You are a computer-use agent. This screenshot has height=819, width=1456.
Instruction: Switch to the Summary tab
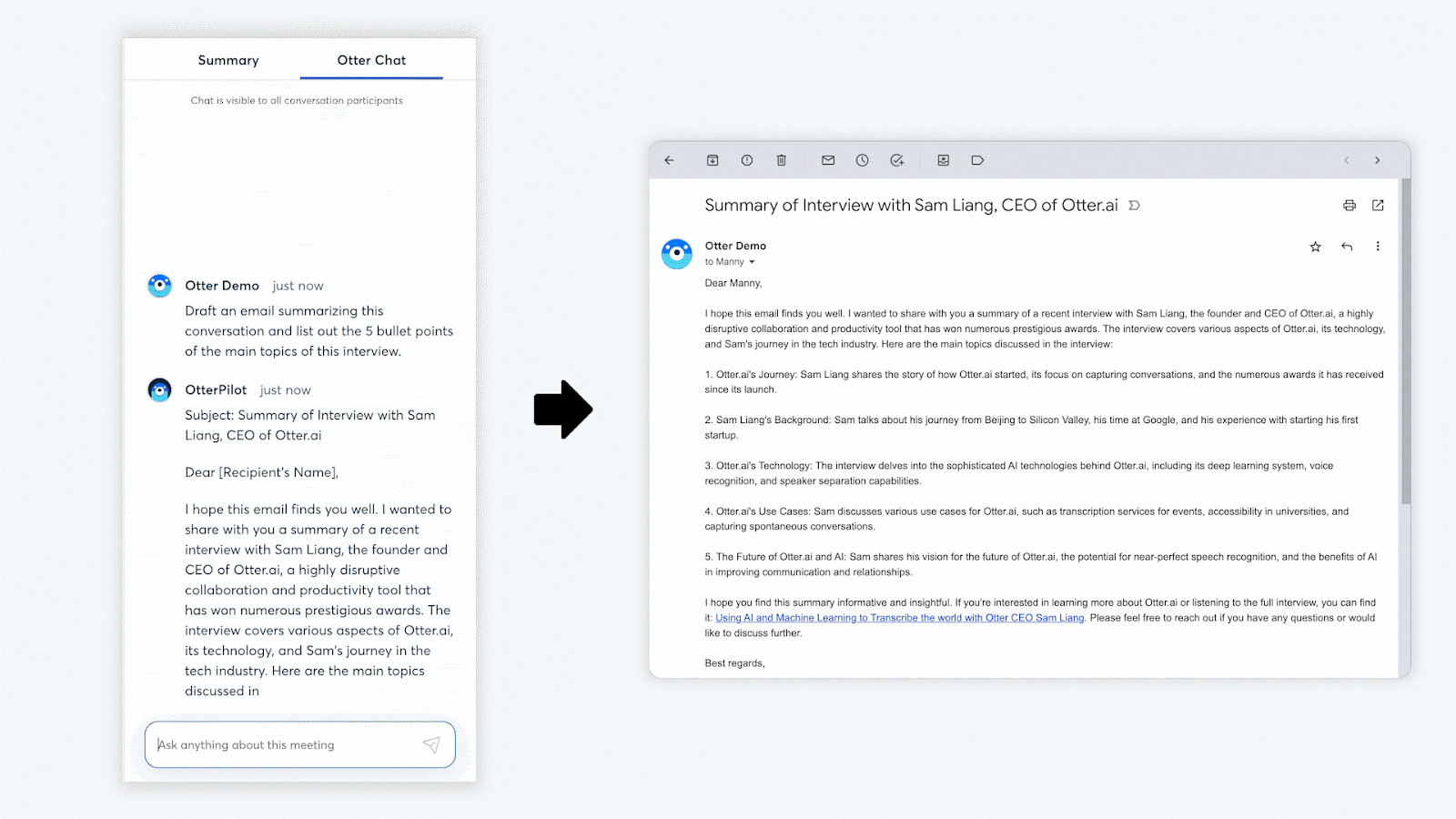click(x=228, y=60)
